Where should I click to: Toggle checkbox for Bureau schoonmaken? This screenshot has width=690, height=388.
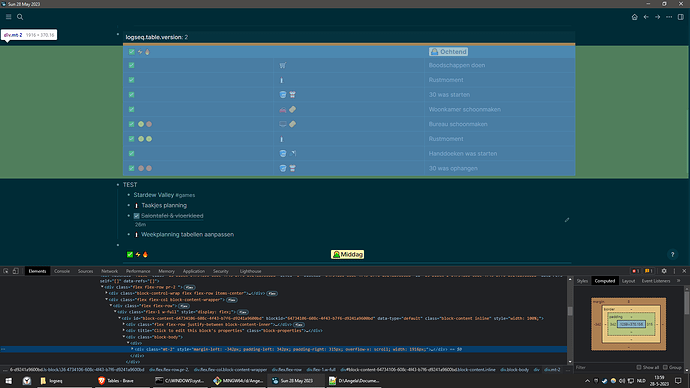(132, 124)
